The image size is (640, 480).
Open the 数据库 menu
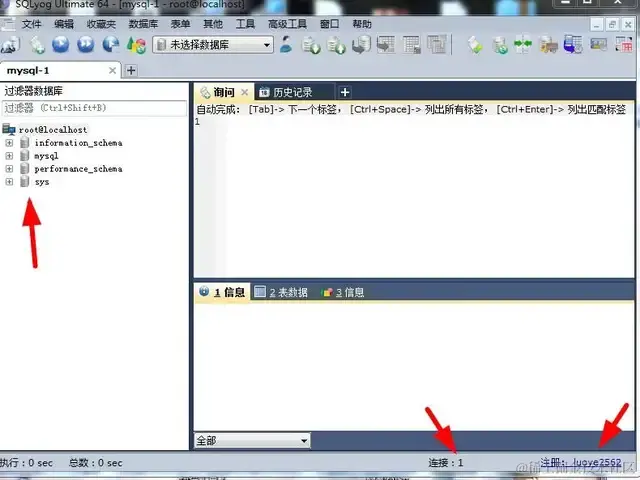click(x=143, y=24)
